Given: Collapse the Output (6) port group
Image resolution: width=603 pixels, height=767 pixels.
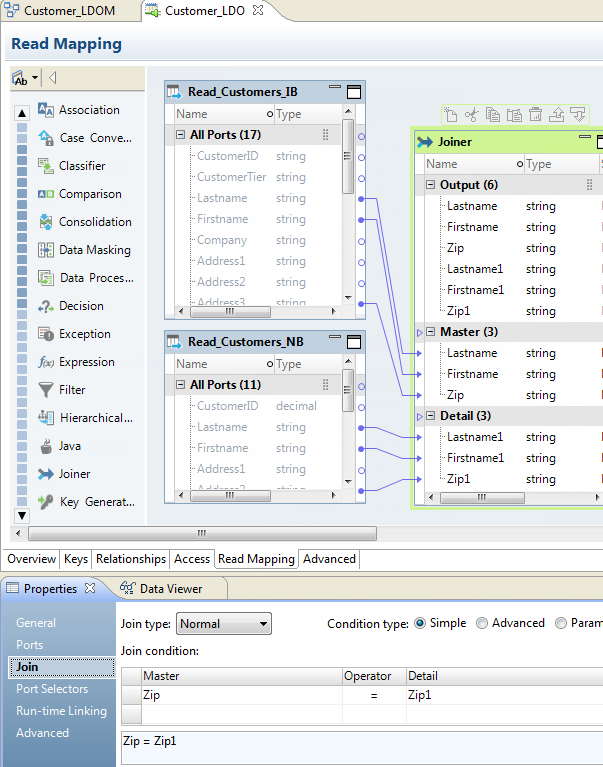Looking at the screenshot, I should 431,185.
